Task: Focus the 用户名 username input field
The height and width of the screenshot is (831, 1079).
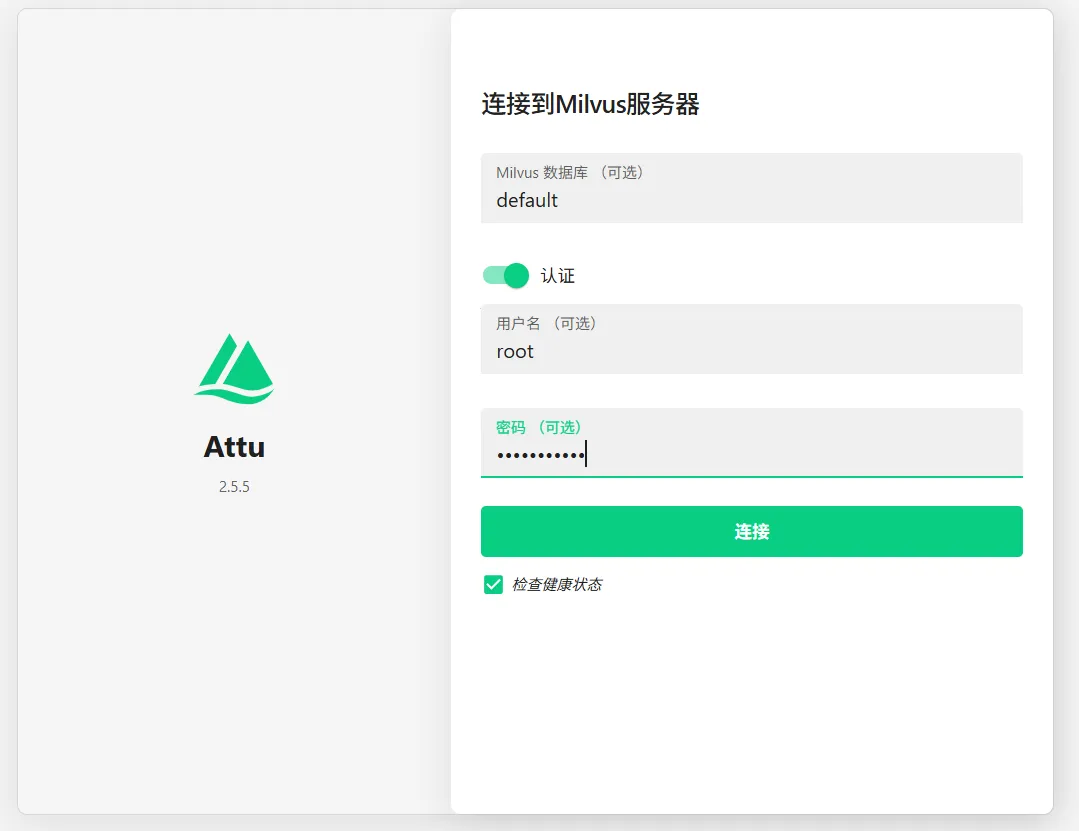Action: (x=751, y=339)
